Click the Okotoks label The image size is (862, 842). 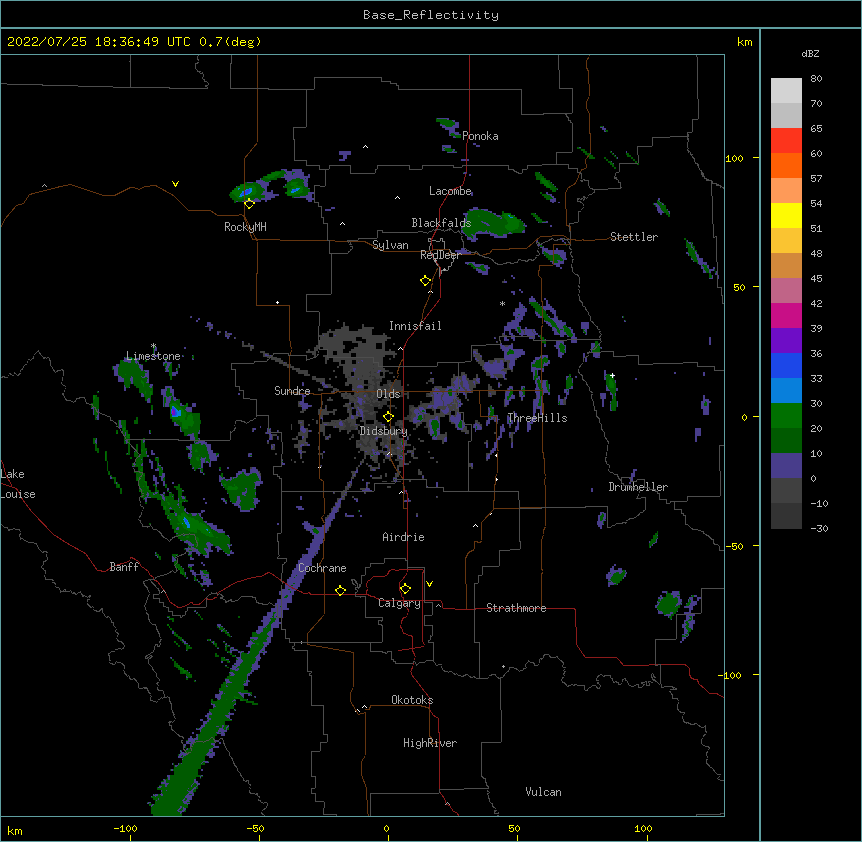[412, 700]
